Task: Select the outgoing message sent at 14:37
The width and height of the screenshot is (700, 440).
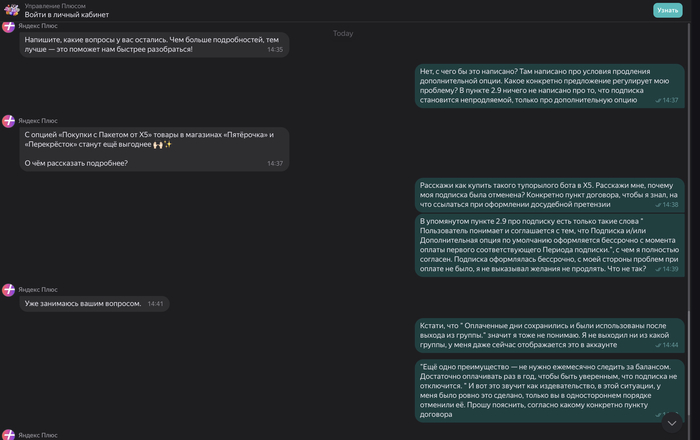Action: 549,86
